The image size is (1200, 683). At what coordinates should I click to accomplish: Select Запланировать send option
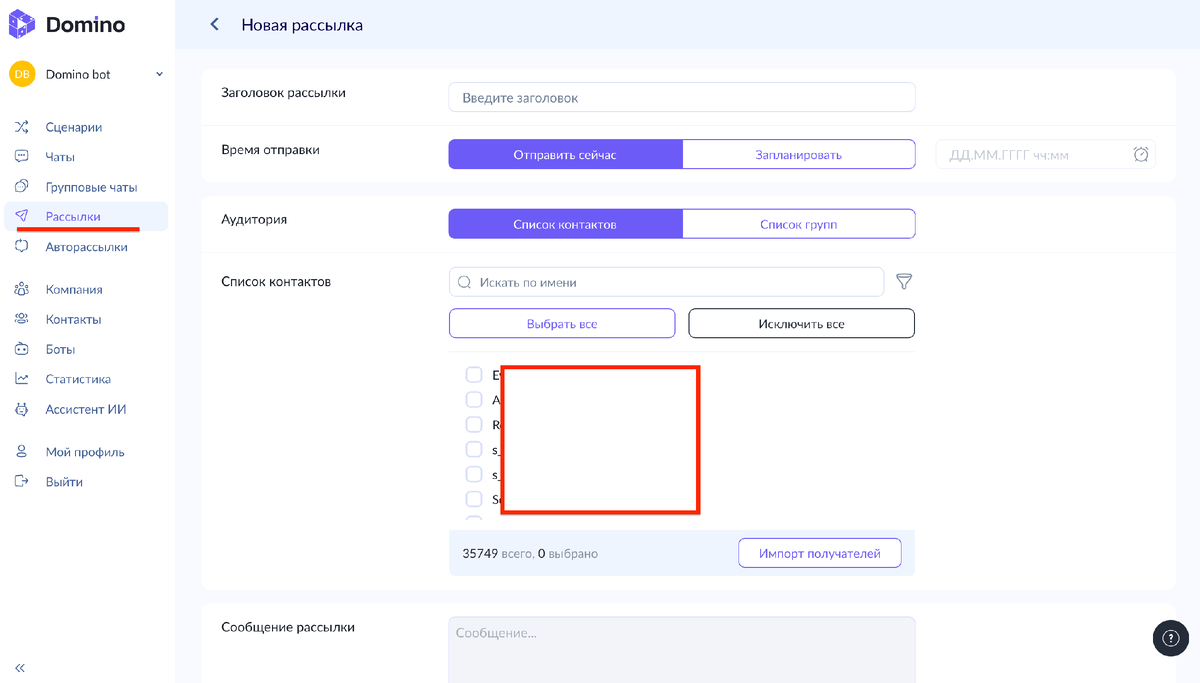(x=798, y=154)
